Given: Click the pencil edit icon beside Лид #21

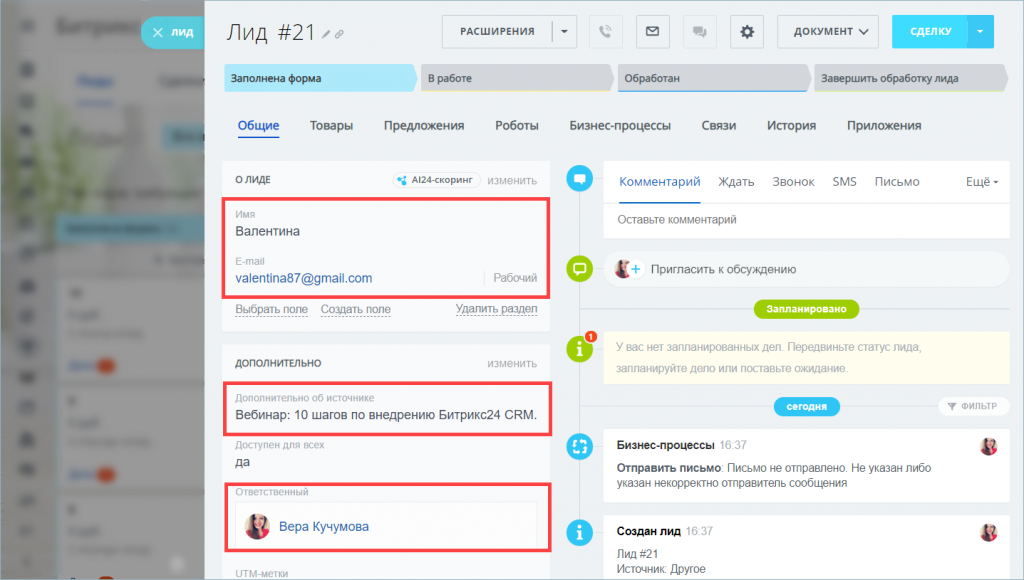Looking at the screenshot, I should click(x=325, y=34).
